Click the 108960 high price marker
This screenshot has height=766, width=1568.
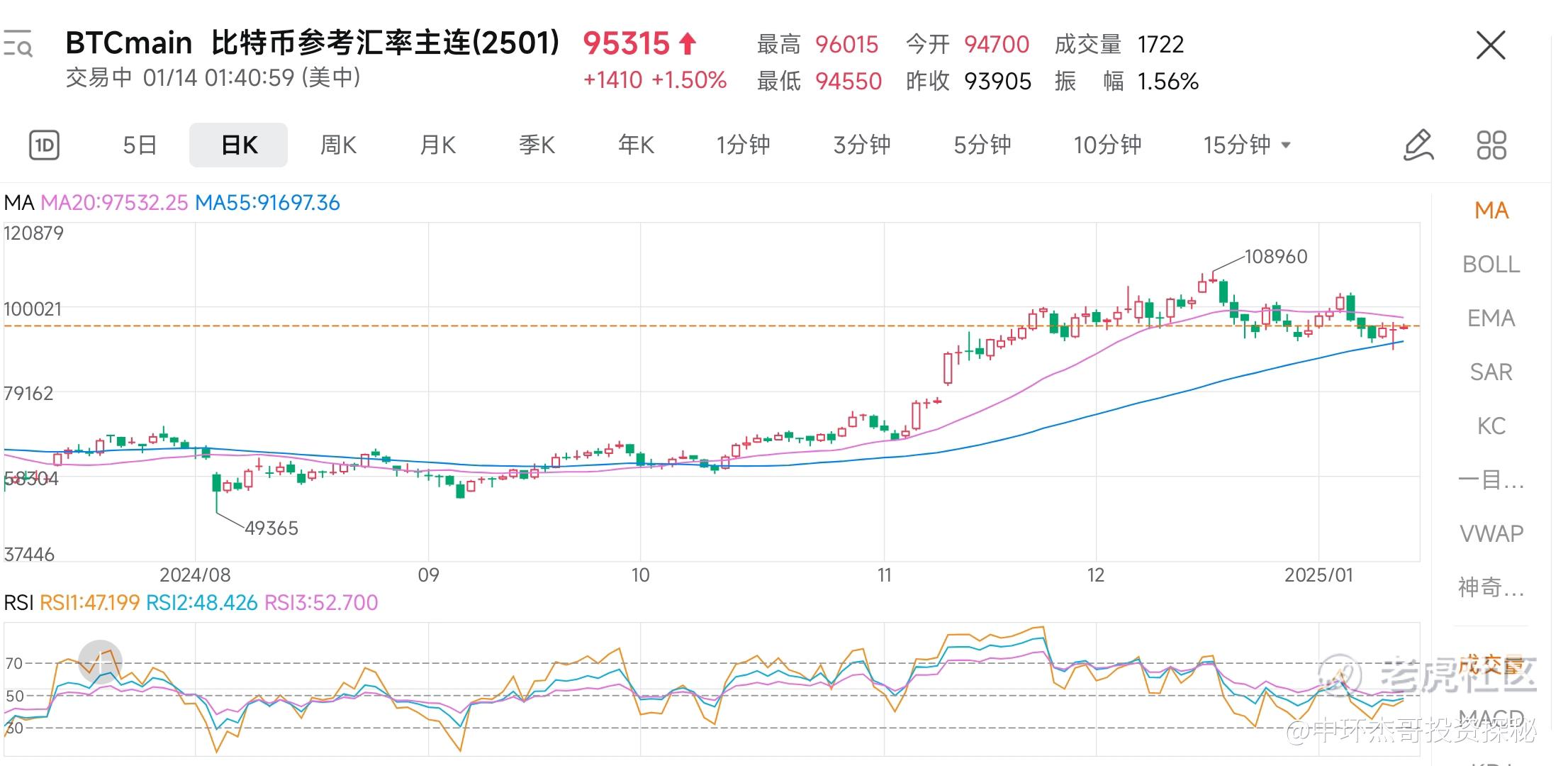click(x=1275, y=257)
